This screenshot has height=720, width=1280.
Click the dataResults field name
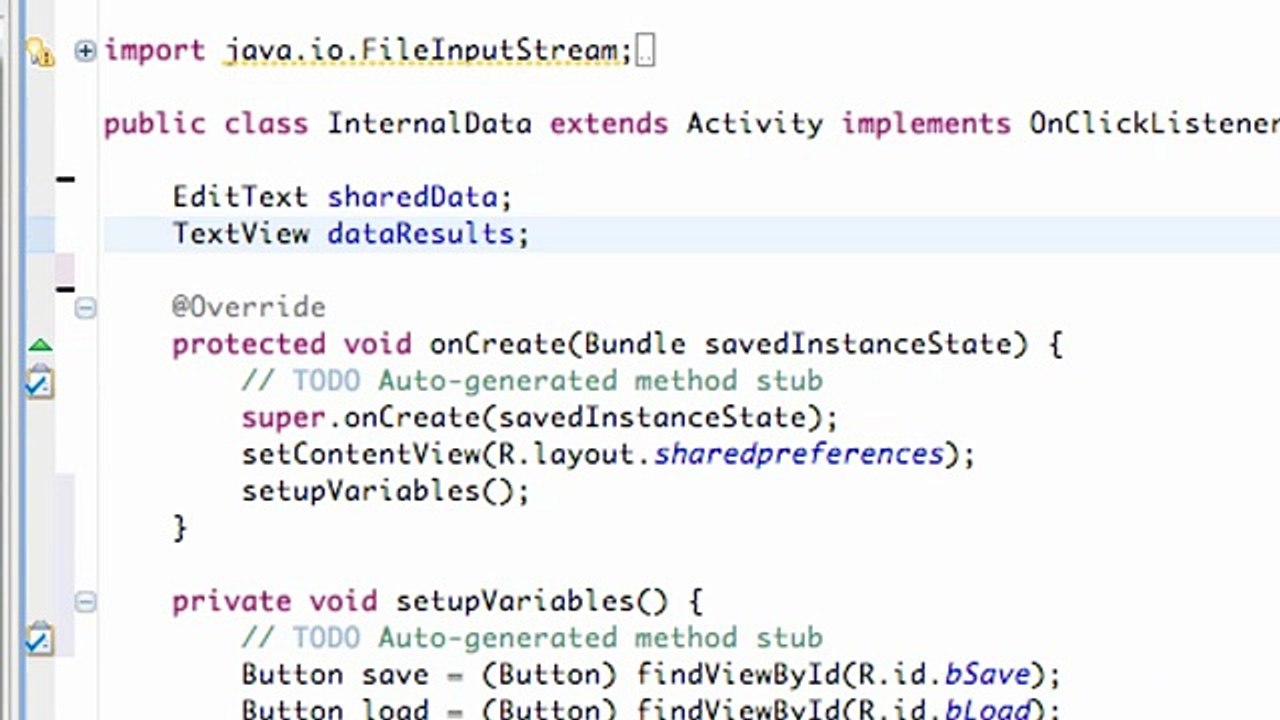420,234
